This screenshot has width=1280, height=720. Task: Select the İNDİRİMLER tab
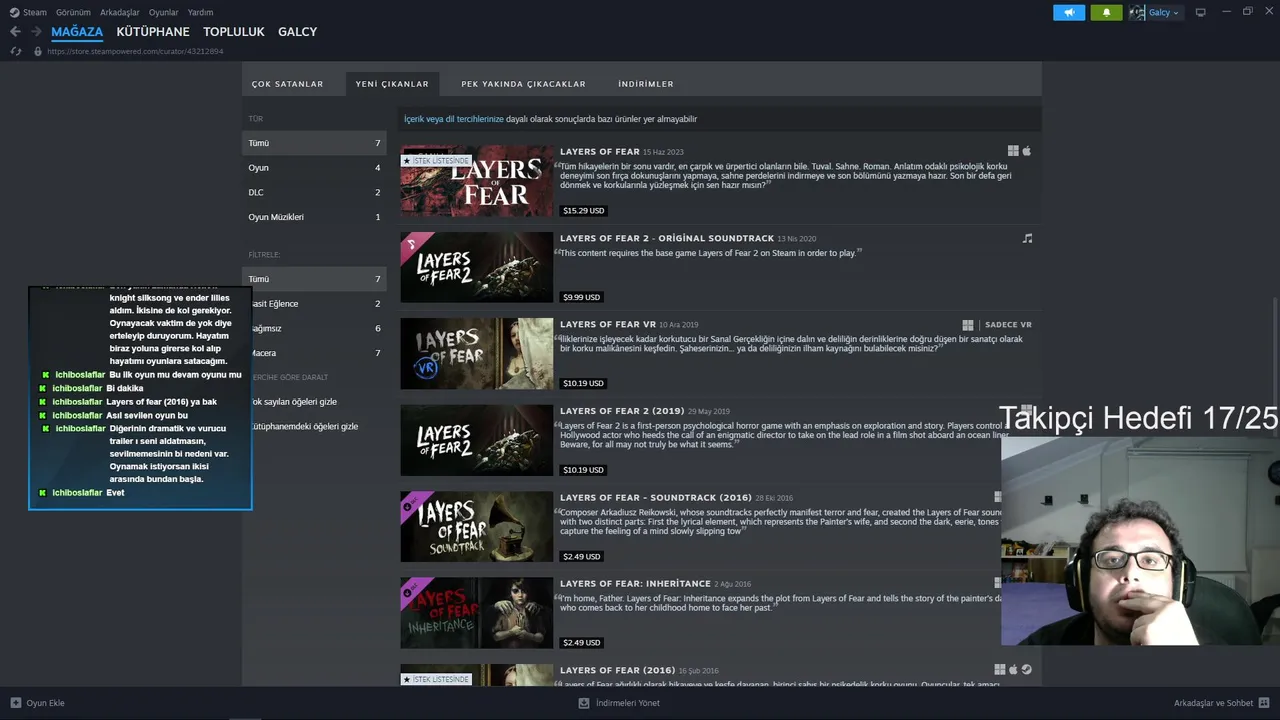pos(646,84)
